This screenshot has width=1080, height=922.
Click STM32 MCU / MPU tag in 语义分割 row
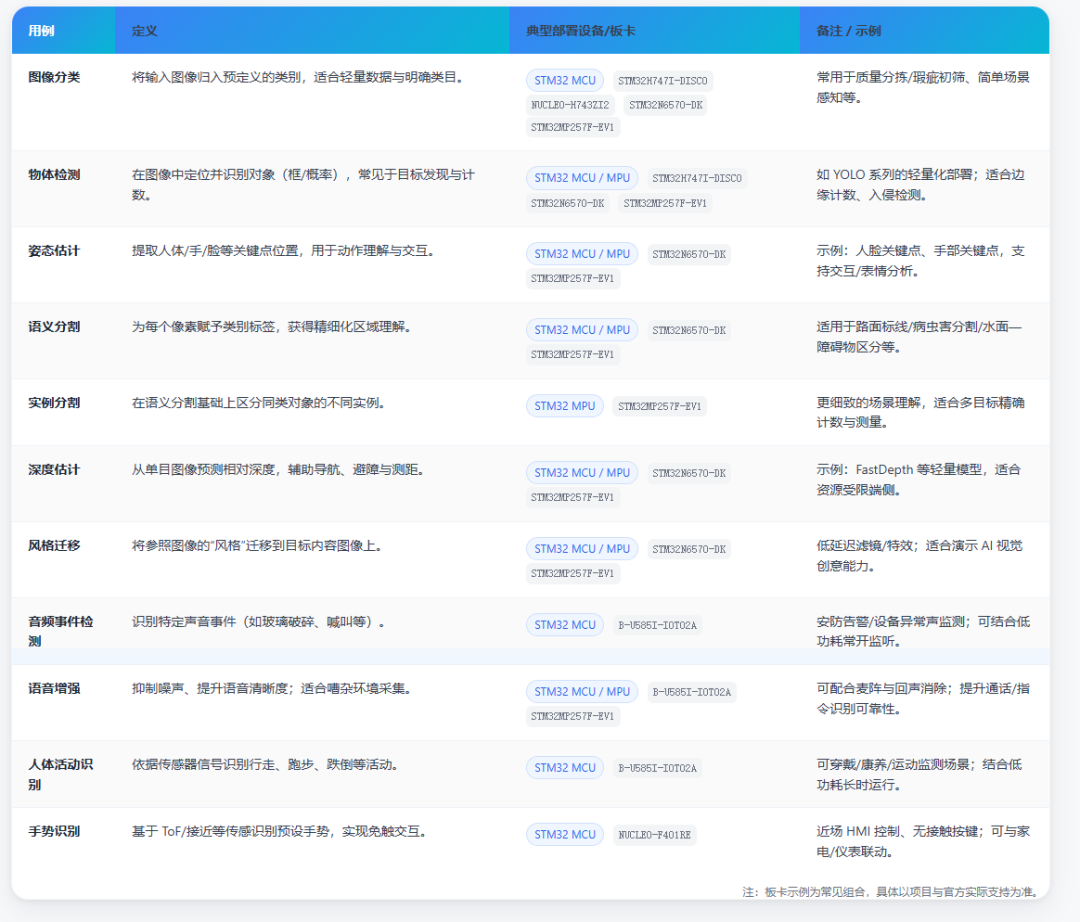coord(582,330)
